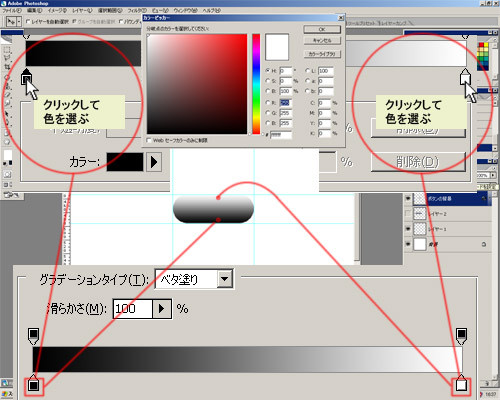
Task: Select the Move tool in options bar
Action: click(11, 22)
